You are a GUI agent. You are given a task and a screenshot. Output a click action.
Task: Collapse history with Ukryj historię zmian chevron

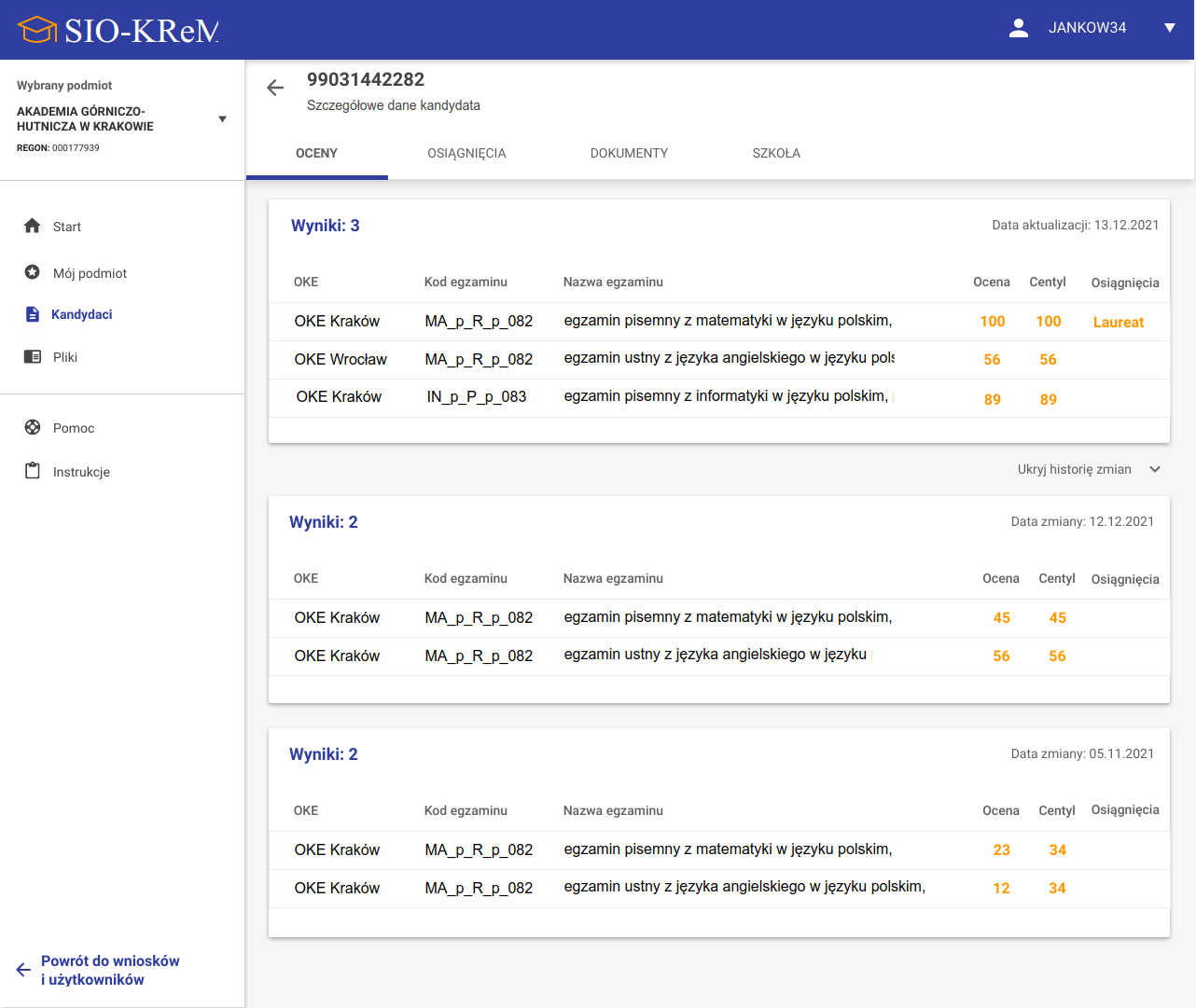1155,469
